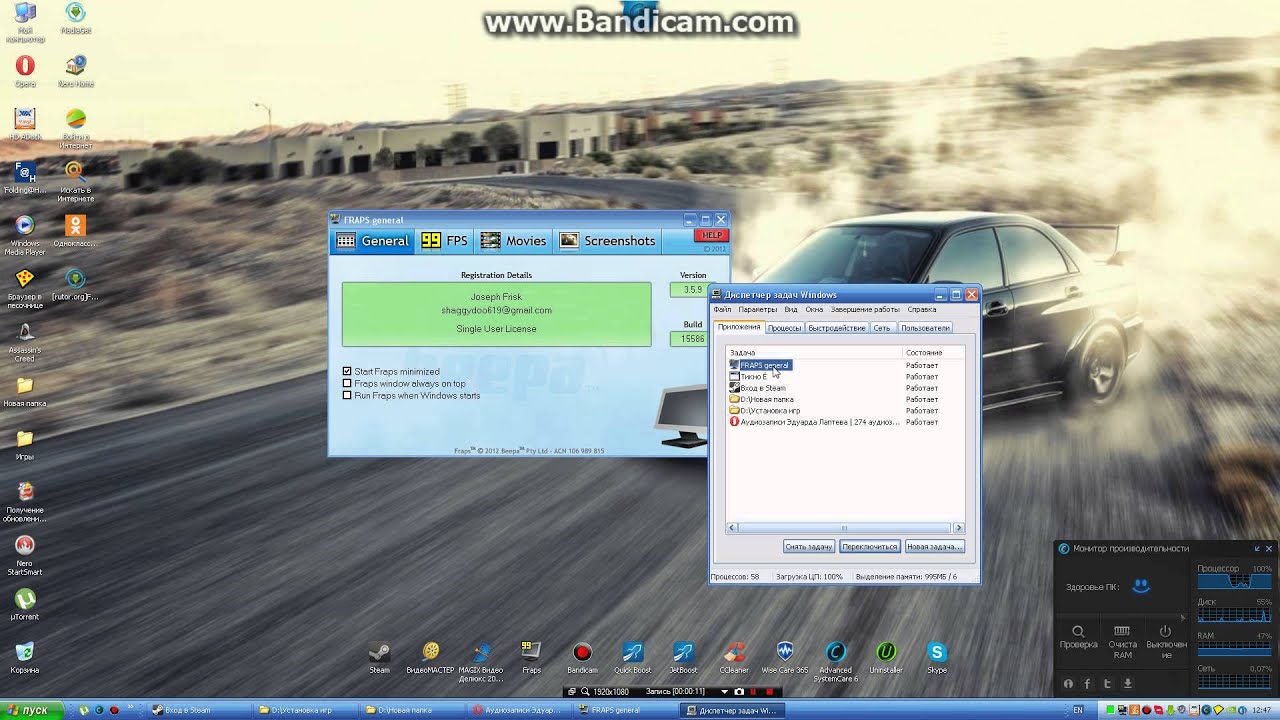This screenshot has height=720, width=1280.
Task: Click Снять задачу button
Action: coord(809,547)
